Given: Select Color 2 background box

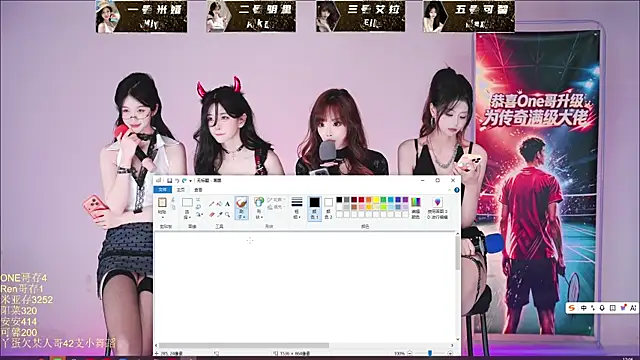Looking at the screenshot, I should coord(329,209).
